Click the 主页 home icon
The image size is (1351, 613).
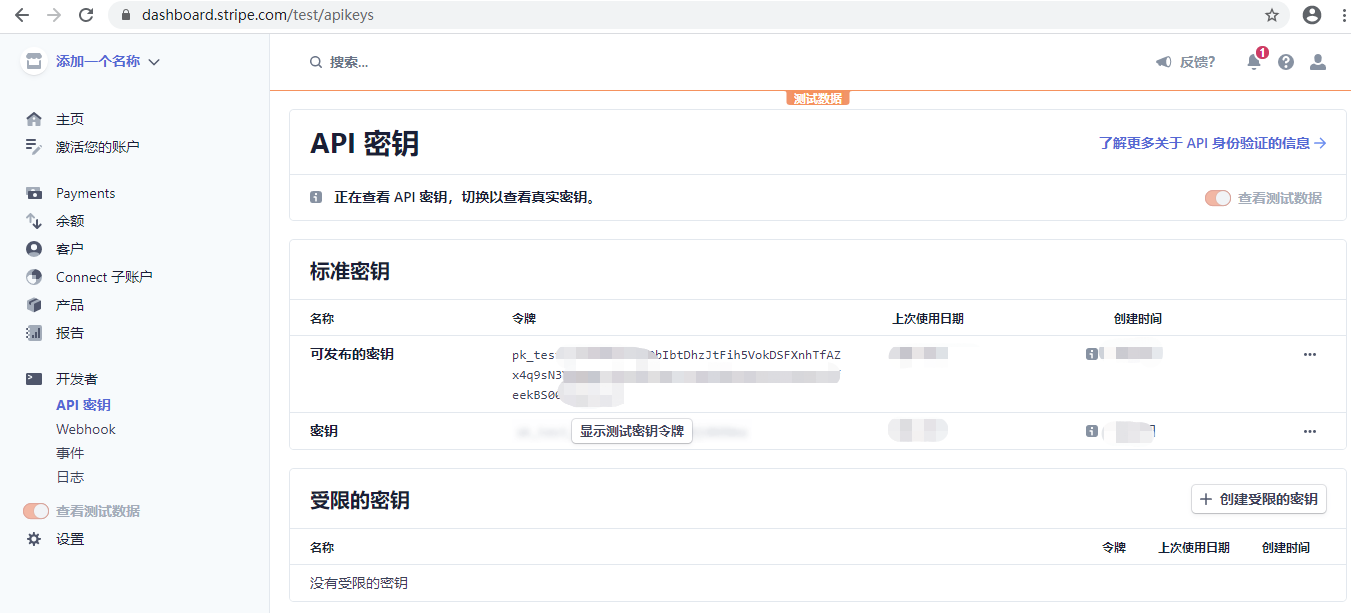click(x=34, y=119)
